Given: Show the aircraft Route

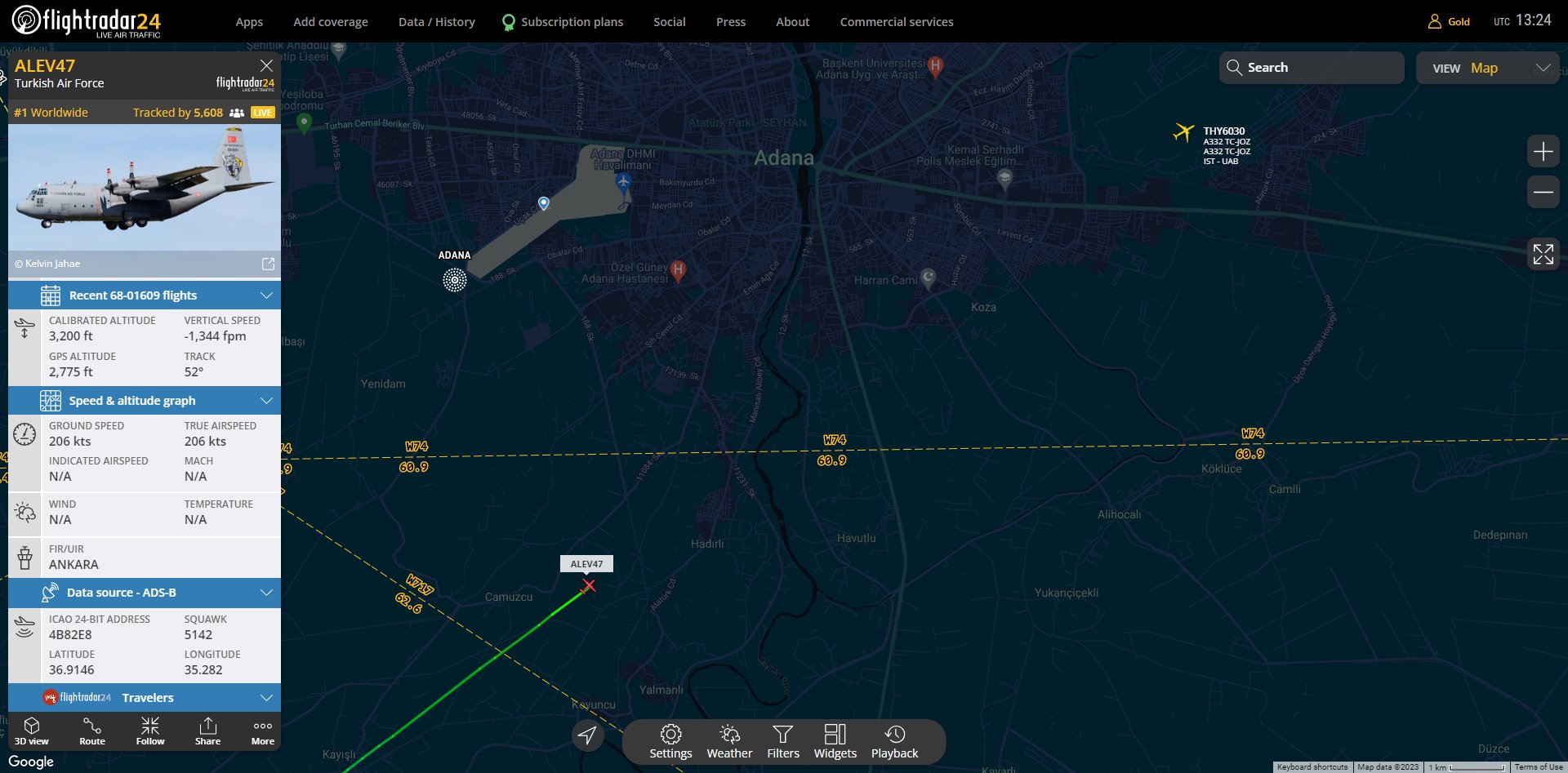Looking at the screenshot, I should pyautogui.click(x=92, y=731).
